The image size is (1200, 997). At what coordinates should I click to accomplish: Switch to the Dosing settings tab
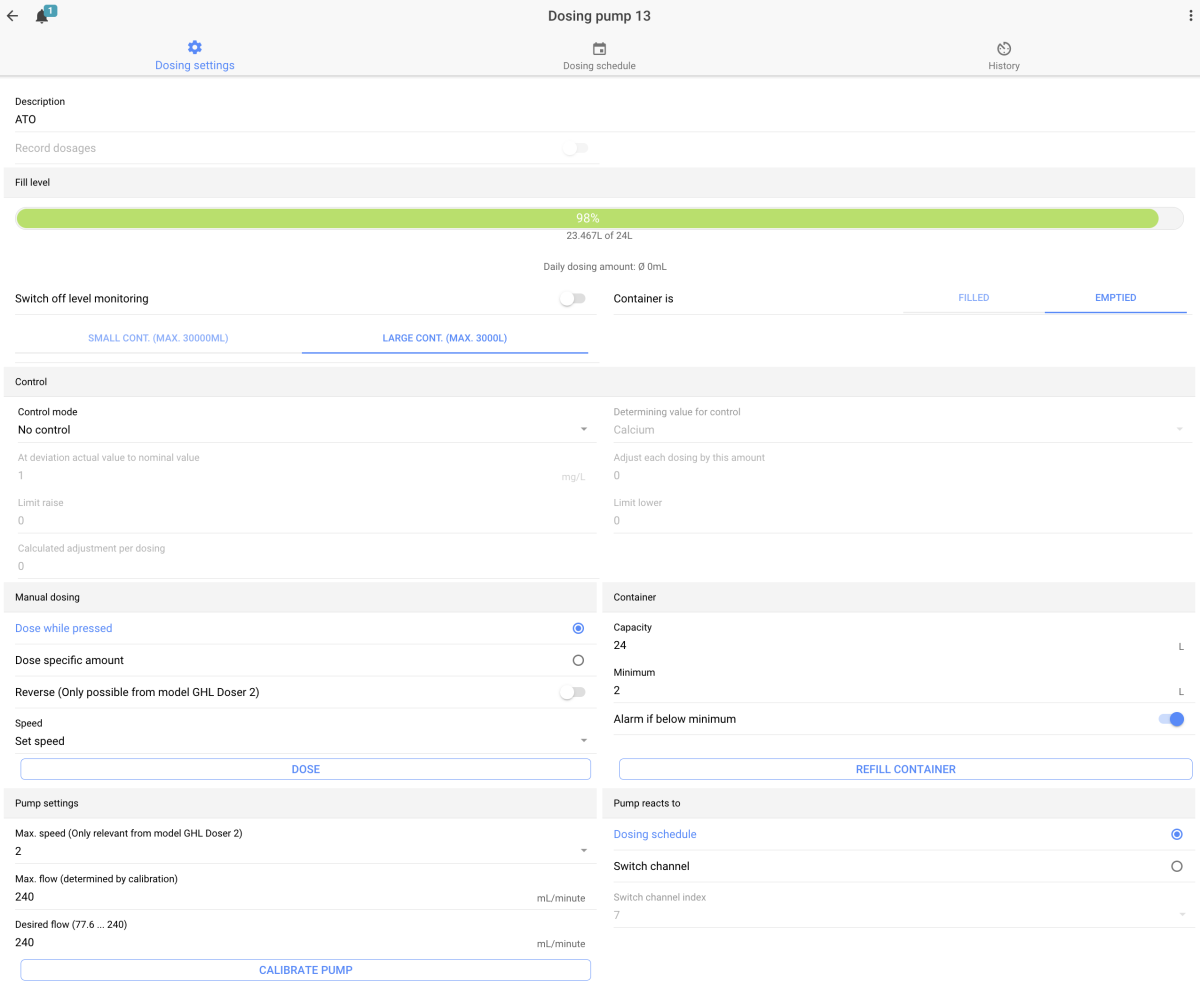pos(195,56)
